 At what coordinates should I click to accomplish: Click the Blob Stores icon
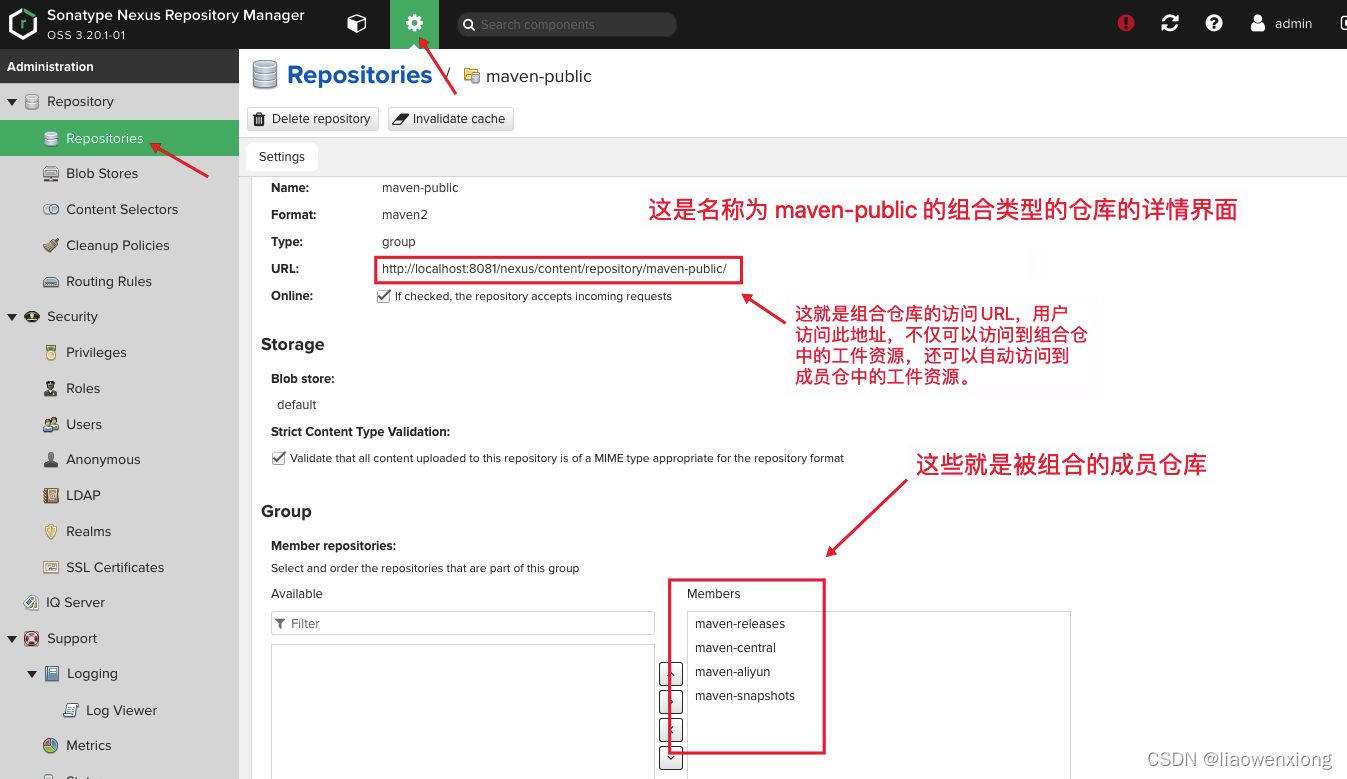tap(51, 174)
